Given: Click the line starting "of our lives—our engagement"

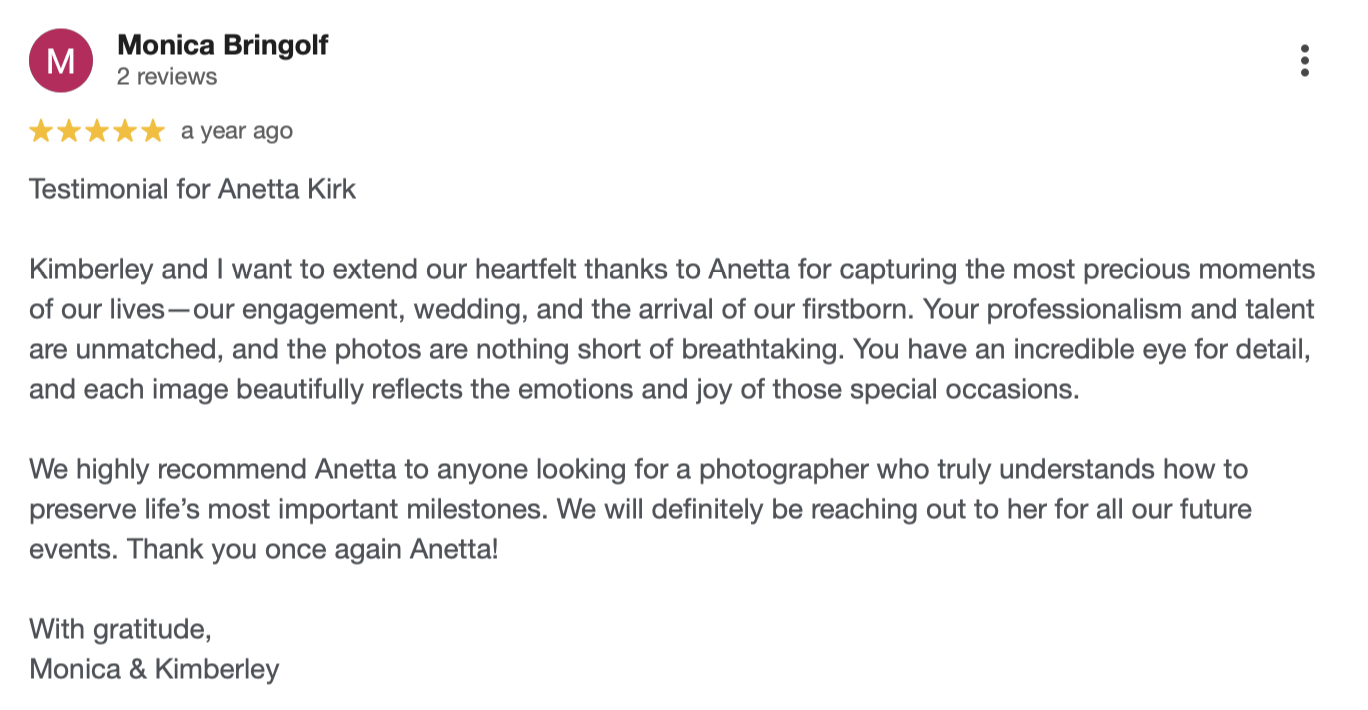Looking at the screenshot, I should tap(671, 309).
